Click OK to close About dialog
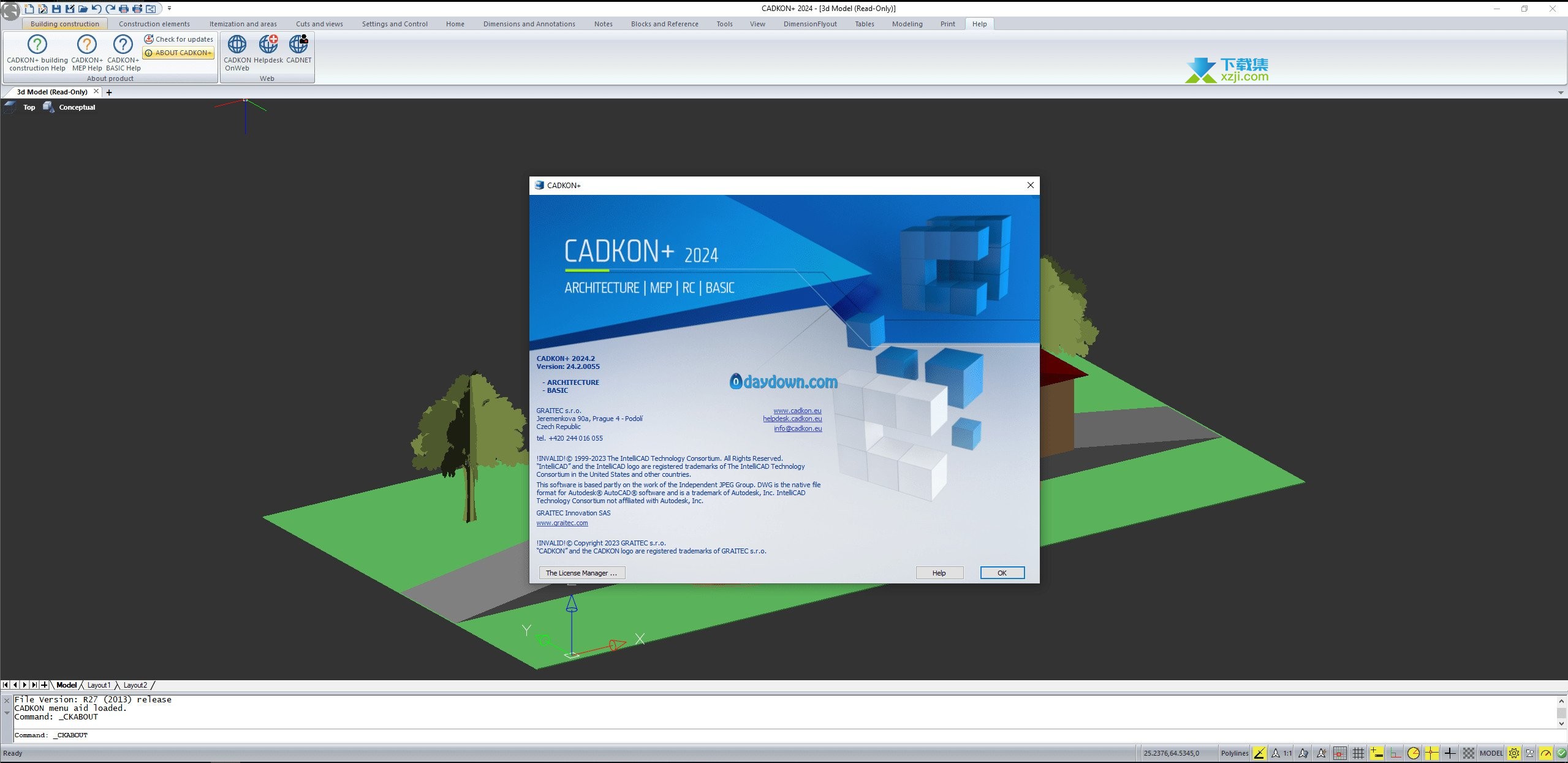 click(1002, 573)
